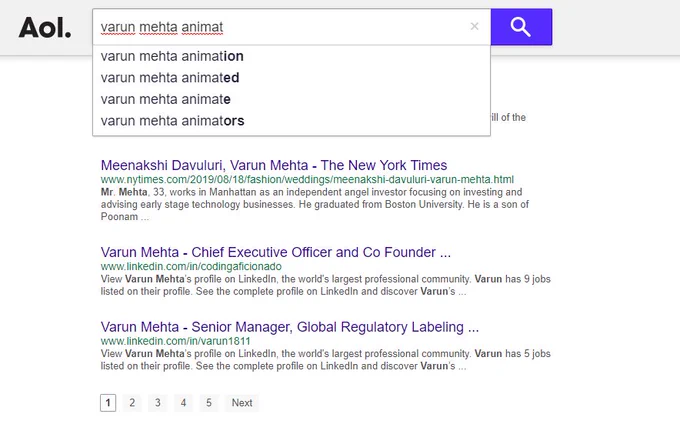The image size is (680, 424).
Task: Choose the 'varun mehta animate' suggestion
Action: tap(291, 99)
